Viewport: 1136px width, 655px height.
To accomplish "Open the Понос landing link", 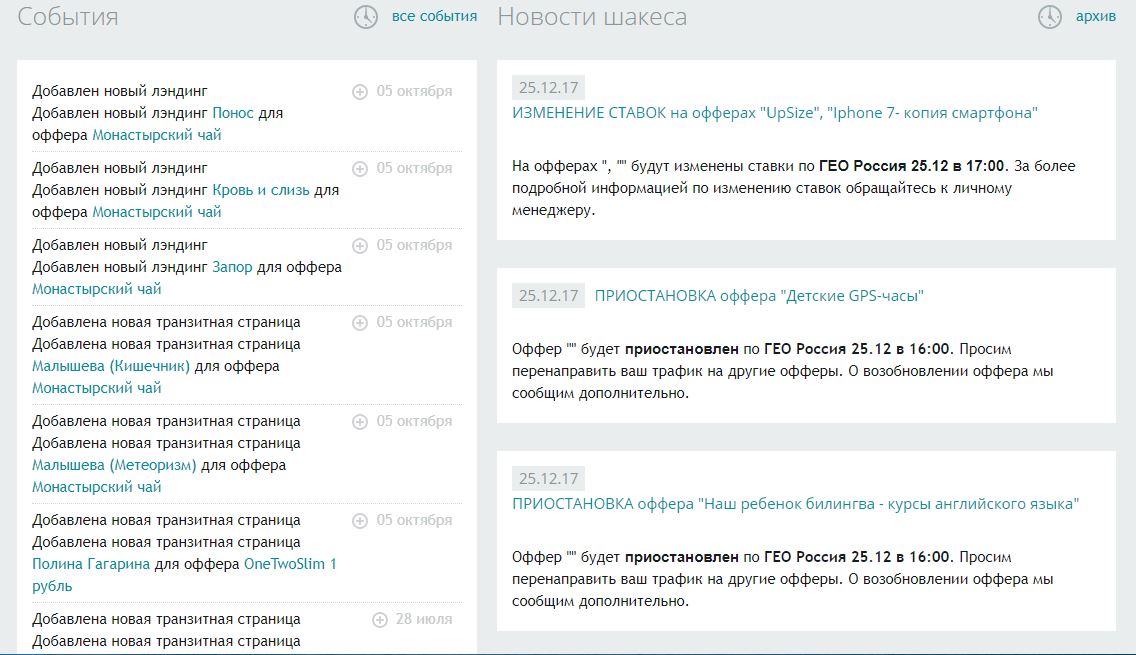I will 233,113.
